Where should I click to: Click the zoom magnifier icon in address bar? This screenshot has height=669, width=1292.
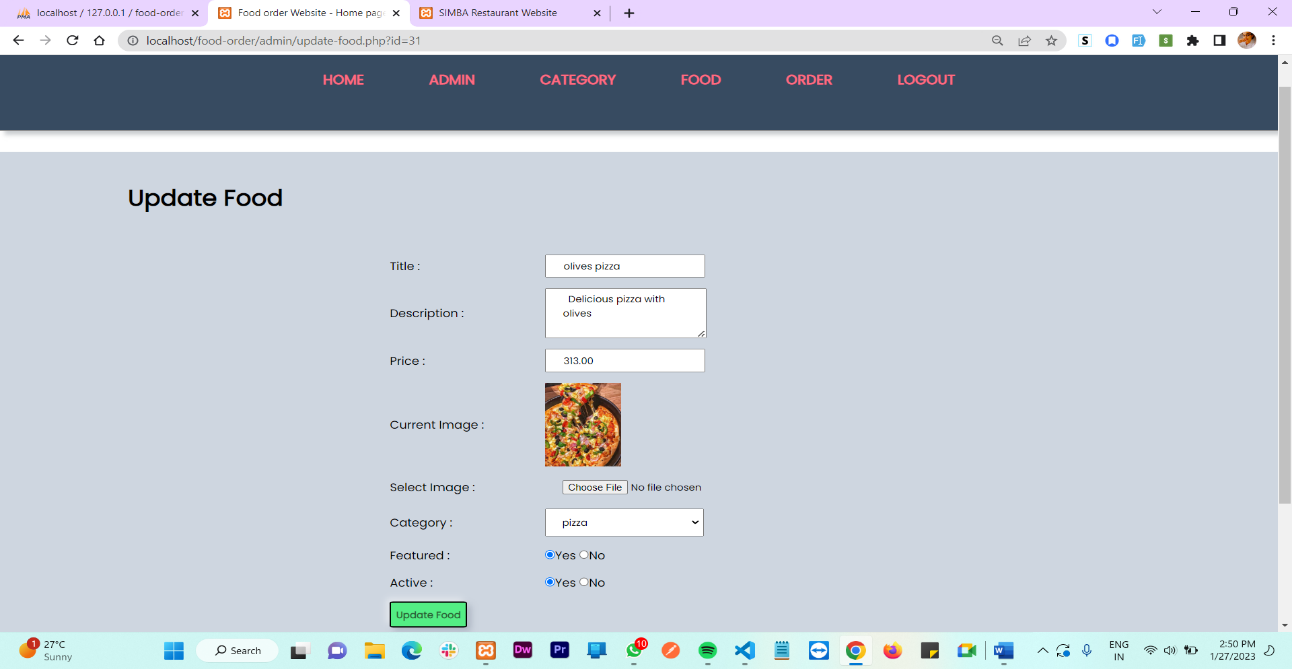997,40
